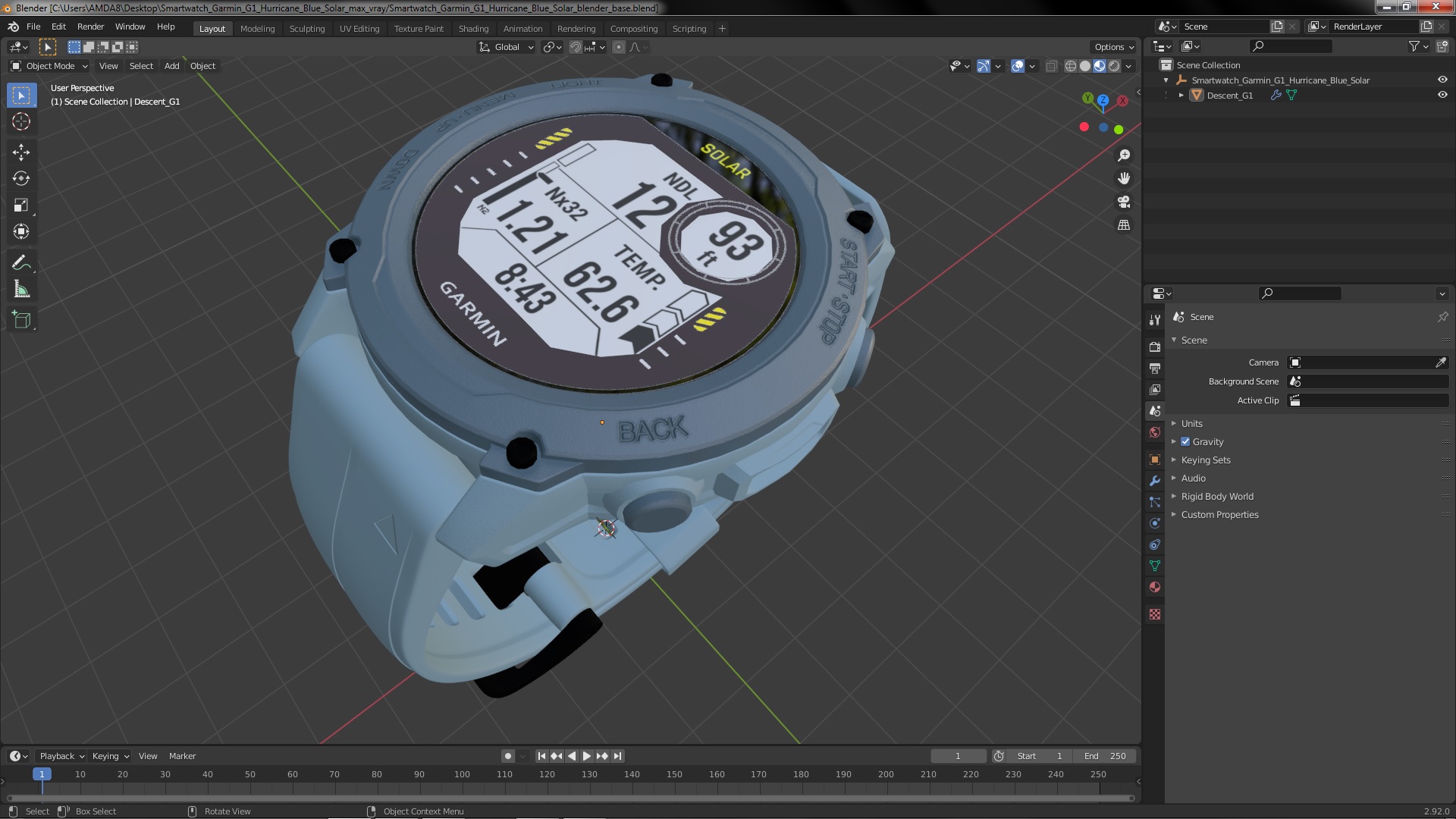Expand the Keying Sets panel
This screenshot has height=819, width=1456.
click(1205, 460)
